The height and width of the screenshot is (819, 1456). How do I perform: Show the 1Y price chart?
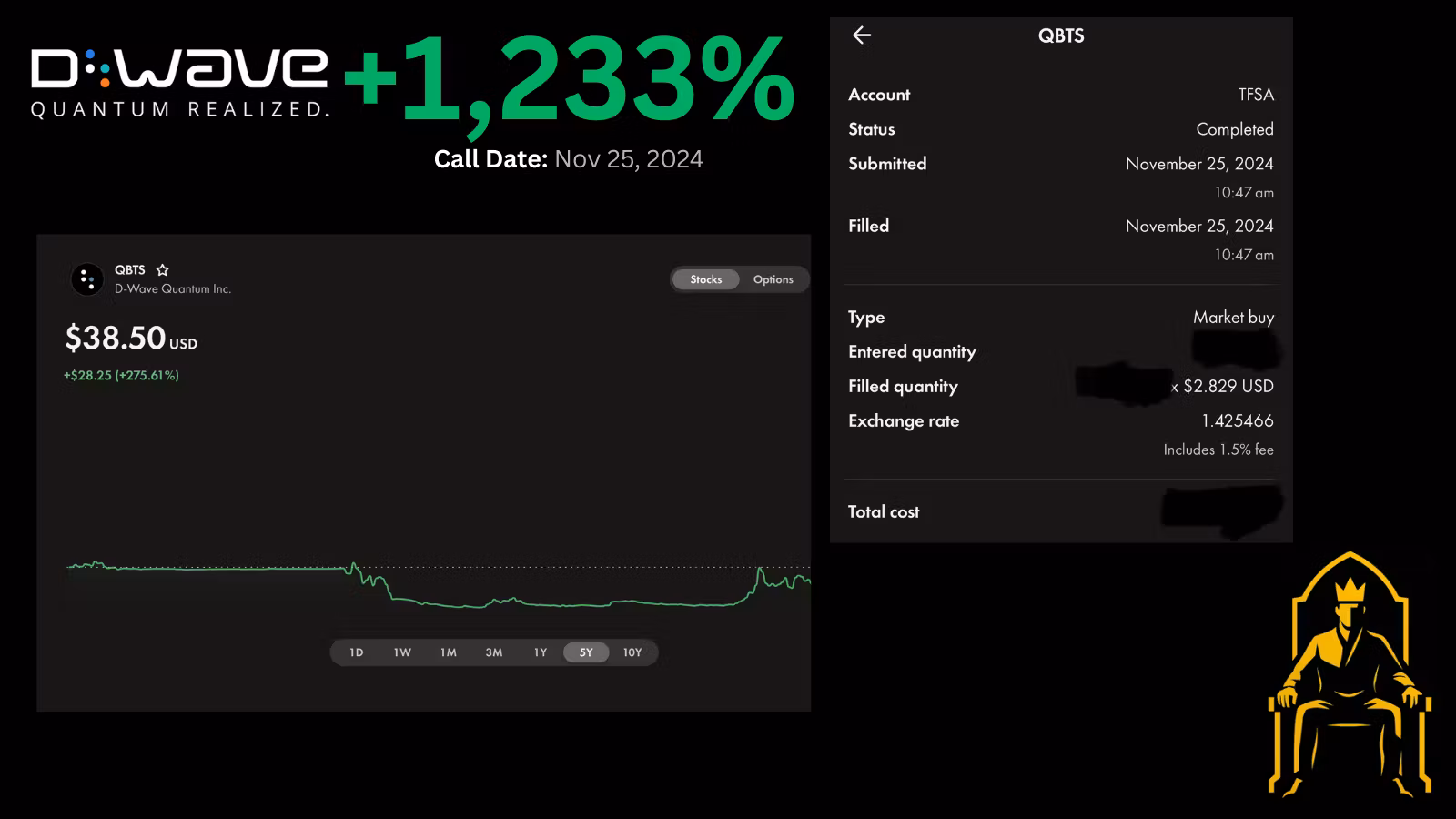click(541, 652)
